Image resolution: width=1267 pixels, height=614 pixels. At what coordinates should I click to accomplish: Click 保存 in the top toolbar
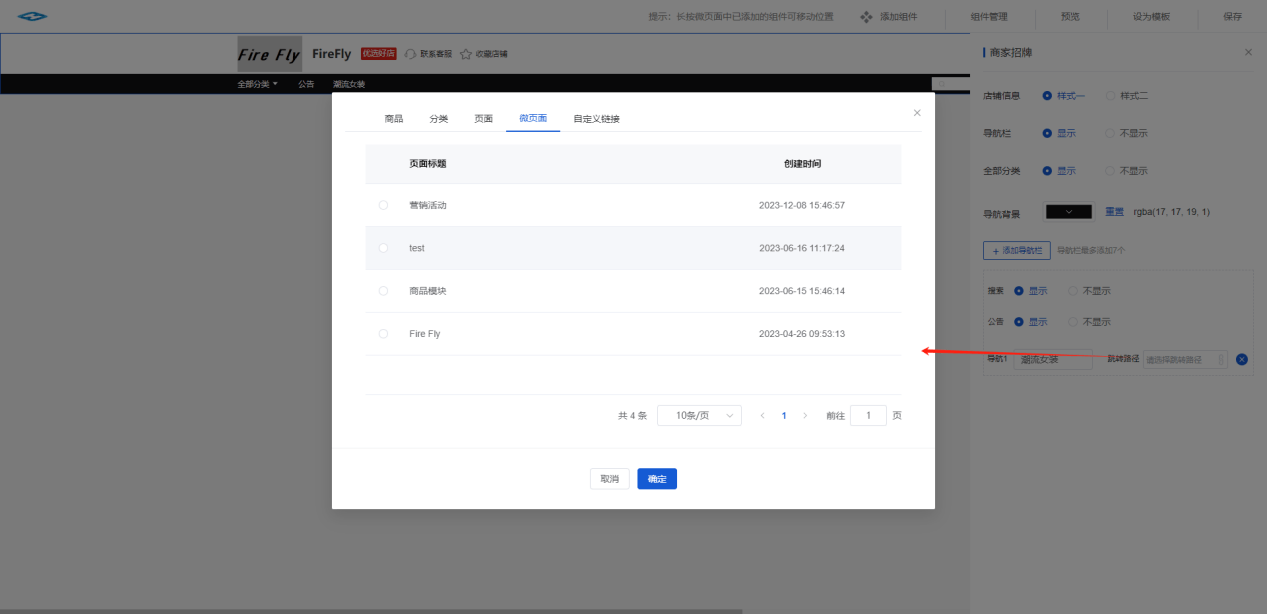click(x=1232, y=17)
